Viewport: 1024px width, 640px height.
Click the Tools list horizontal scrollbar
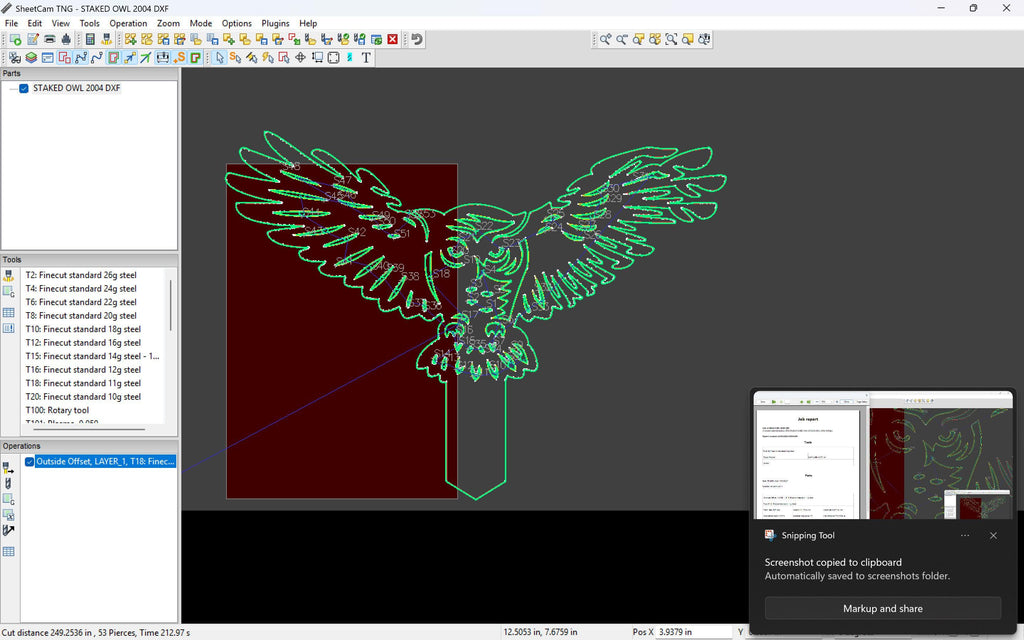(x=89, y=430)
